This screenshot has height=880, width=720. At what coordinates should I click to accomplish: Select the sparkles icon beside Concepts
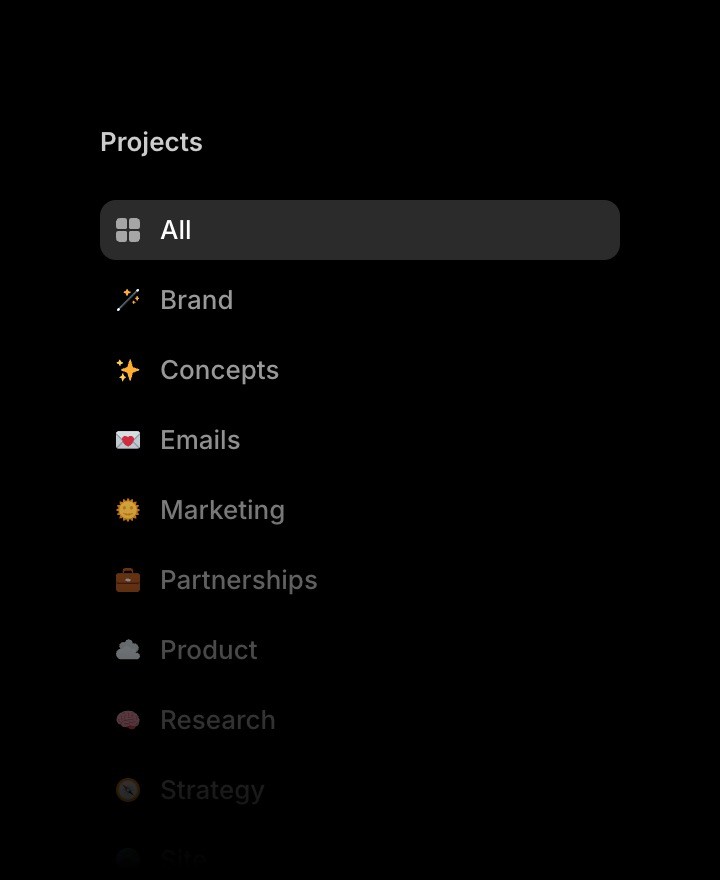(x=127, y=369)
